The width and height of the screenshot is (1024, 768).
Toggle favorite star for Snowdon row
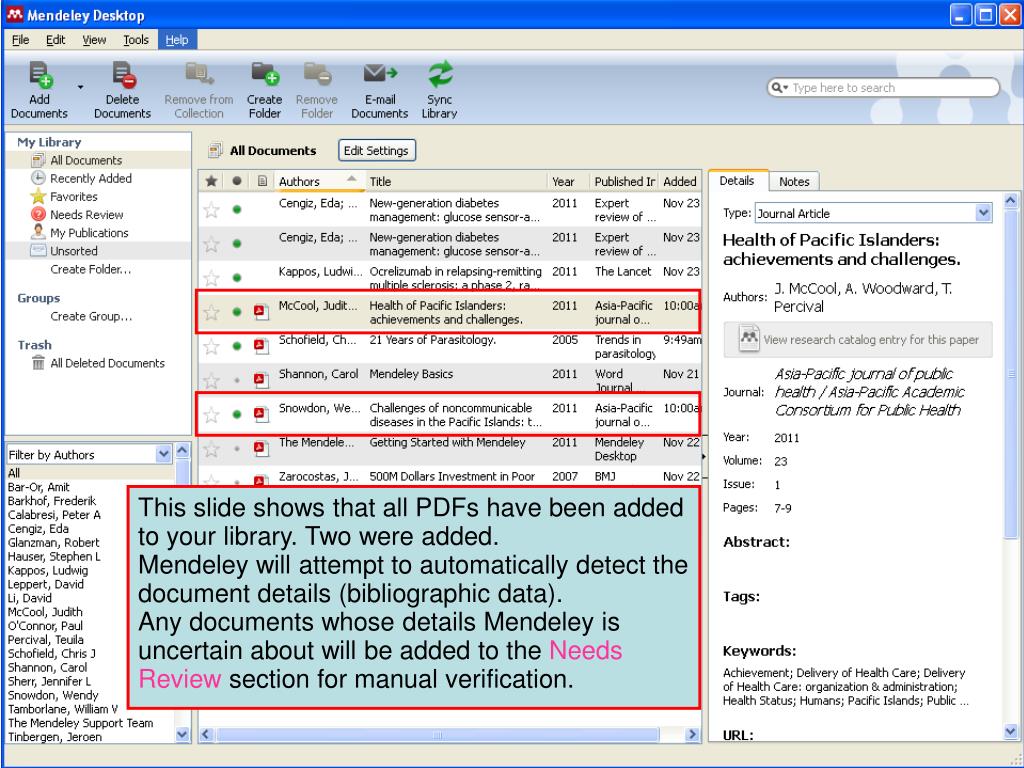click(212, 415)
